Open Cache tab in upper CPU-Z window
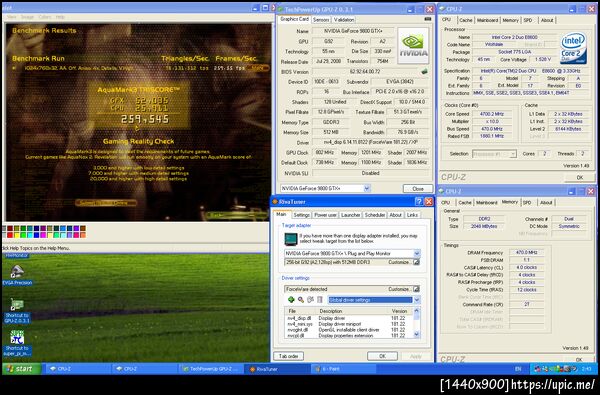Image resolution: width=600 pixels, height=395 pixels. pos(465,20)
